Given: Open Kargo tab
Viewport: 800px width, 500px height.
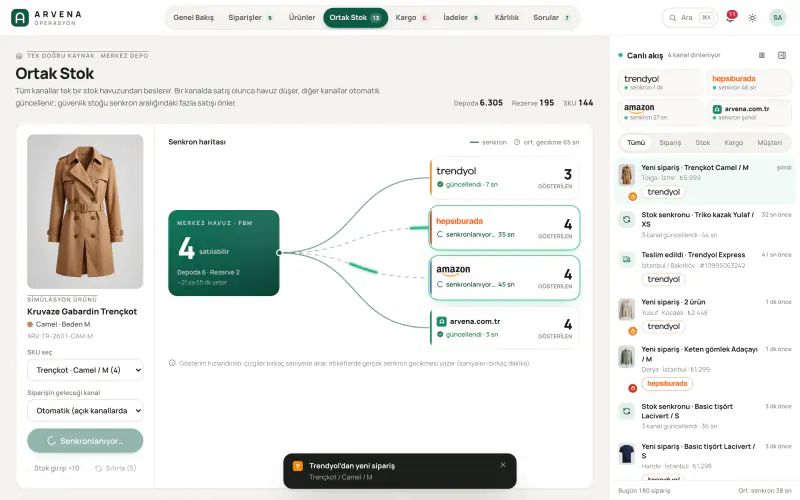Looking at the screenshot, I should click(x=411, y=18).
